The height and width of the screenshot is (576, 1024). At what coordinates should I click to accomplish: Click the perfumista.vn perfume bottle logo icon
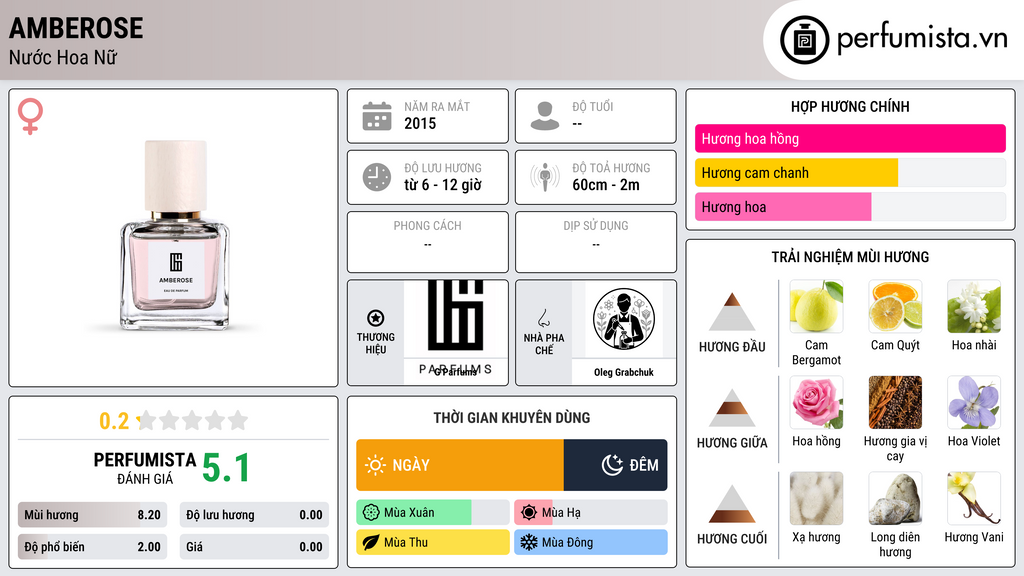[x=804, y=40]
